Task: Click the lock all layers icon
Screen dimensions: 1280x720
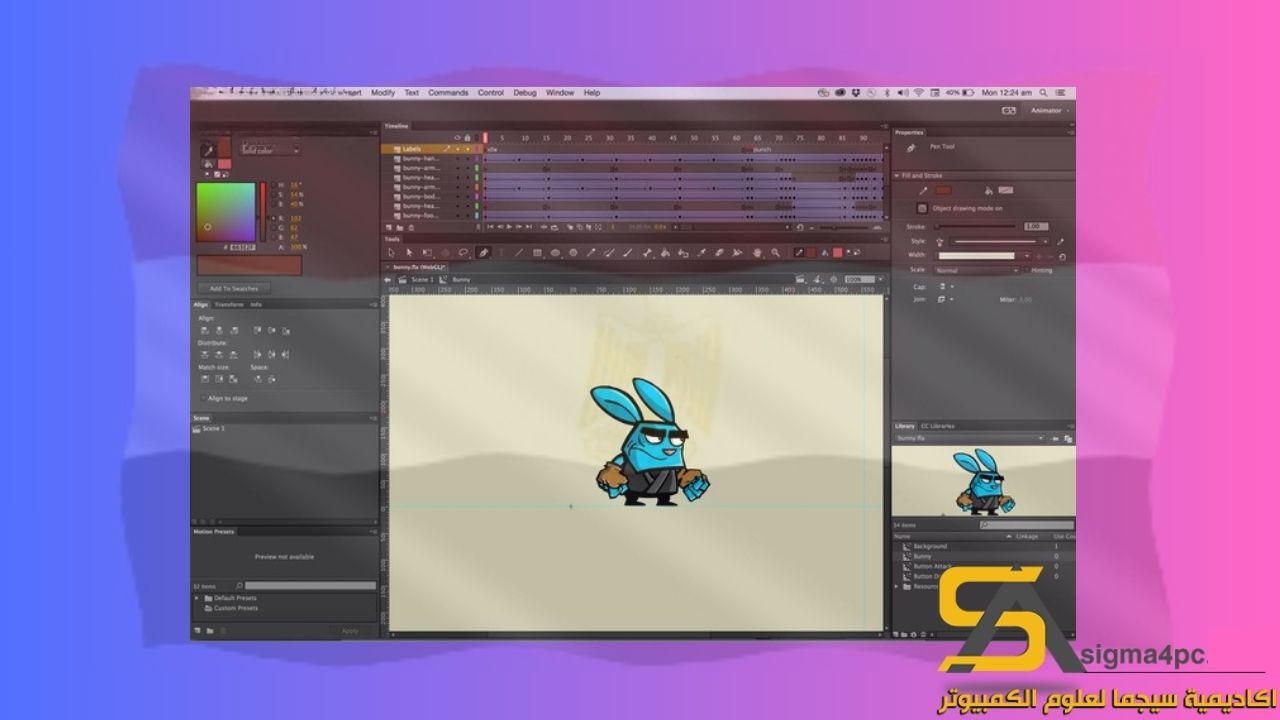Action: (x=467, y=138)
